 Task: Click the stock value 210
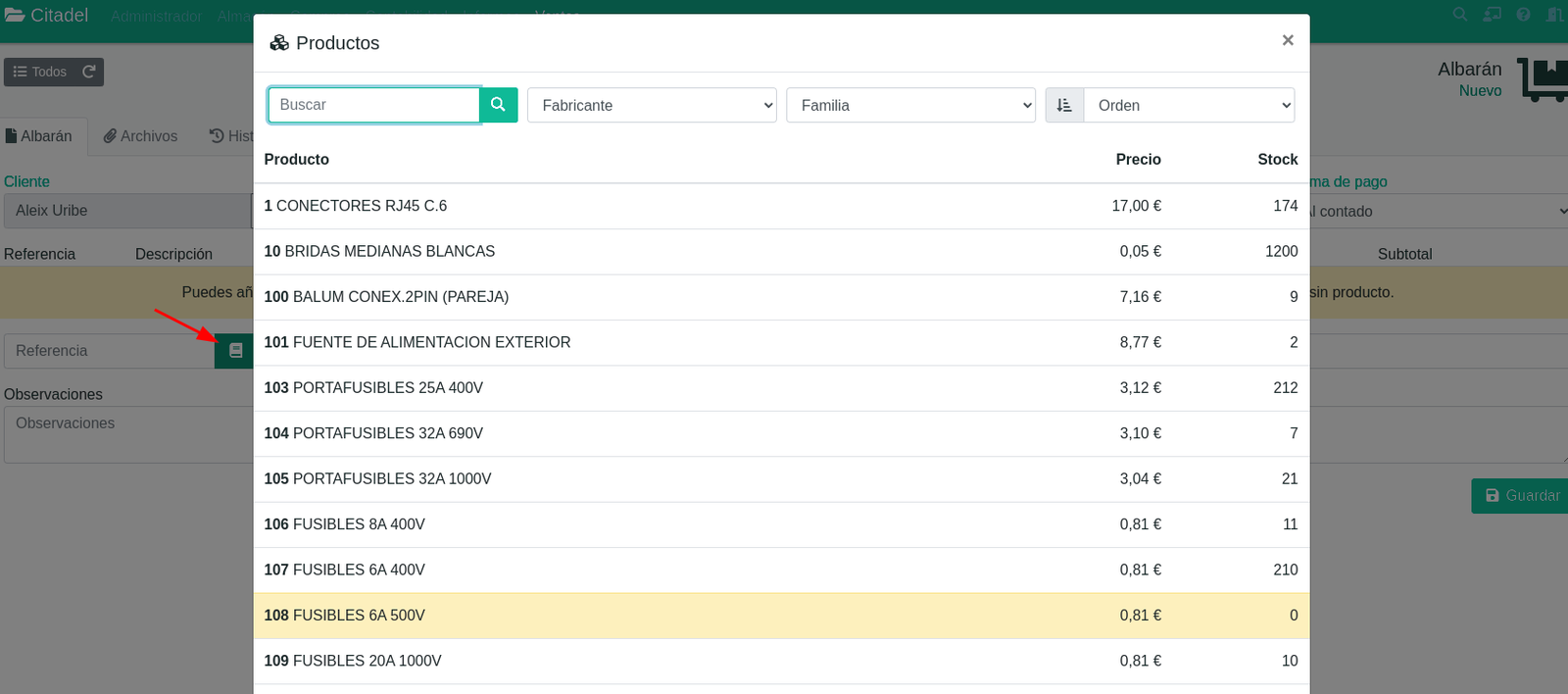(1285, 570)
